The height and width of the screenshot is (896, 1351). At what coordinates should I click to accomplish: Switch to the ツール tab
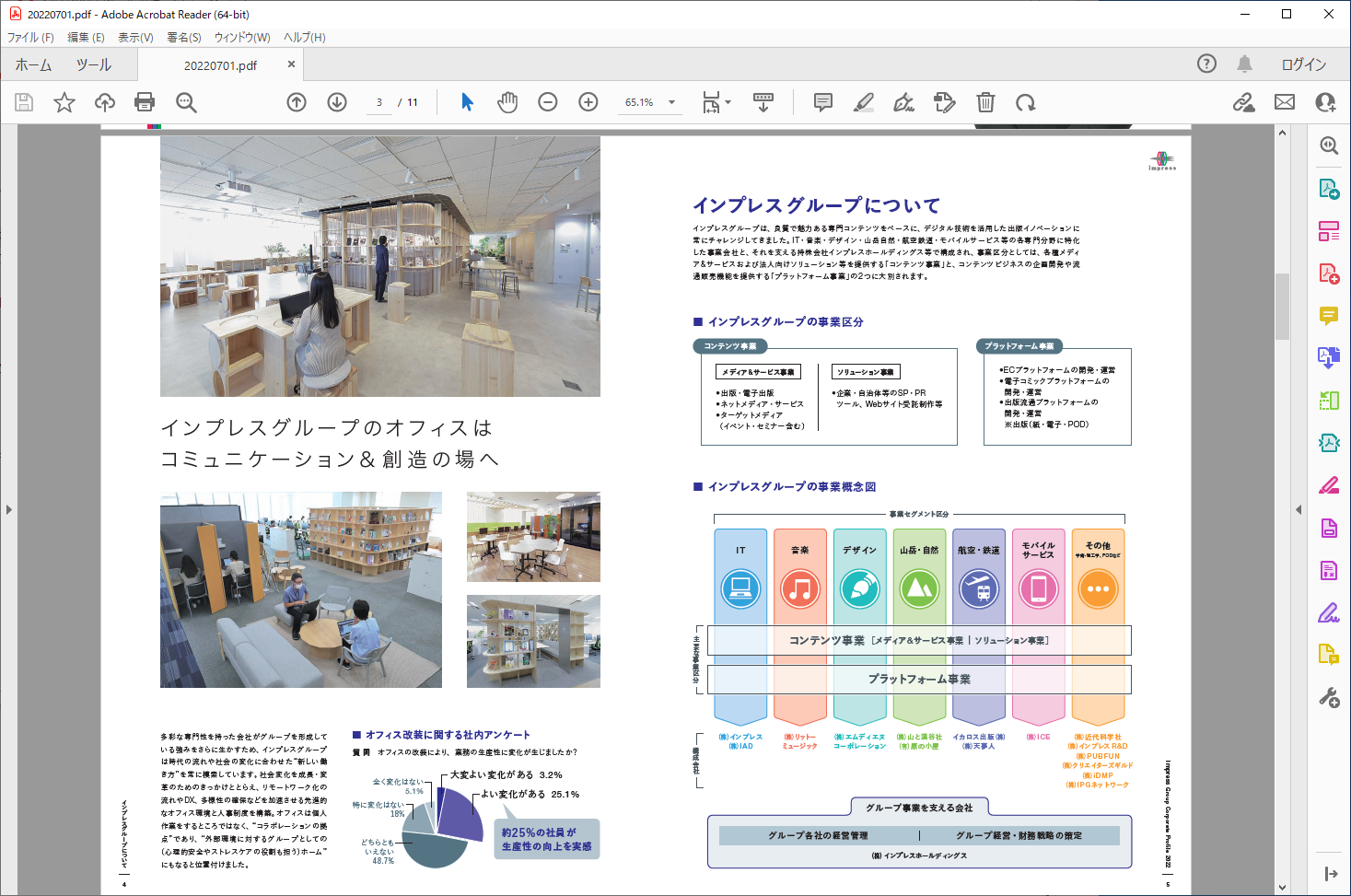(92, 64)
